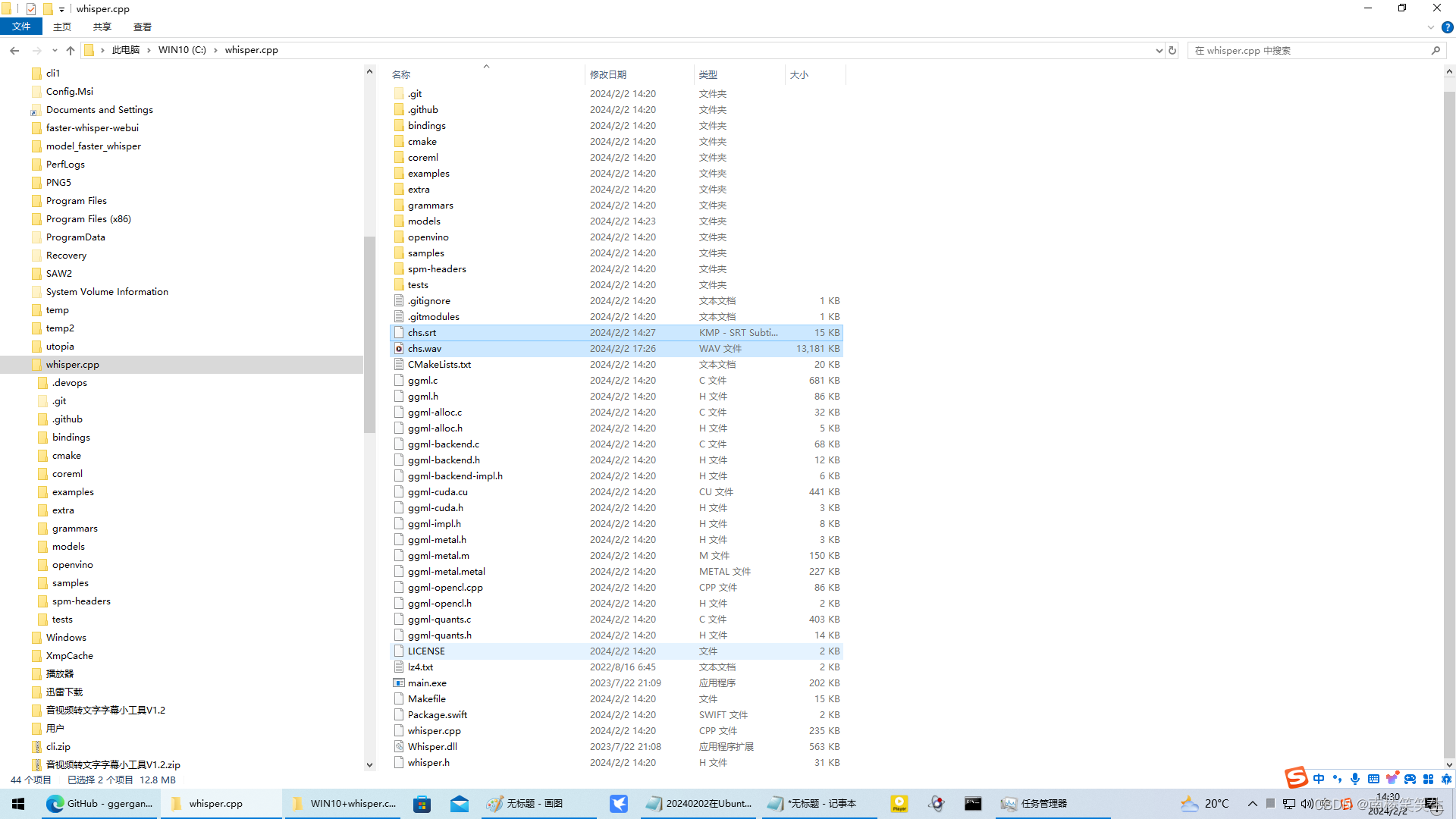The image size is (1456, 819).
Task: Open Task Manager from the taskbar
Action: 1034,804
